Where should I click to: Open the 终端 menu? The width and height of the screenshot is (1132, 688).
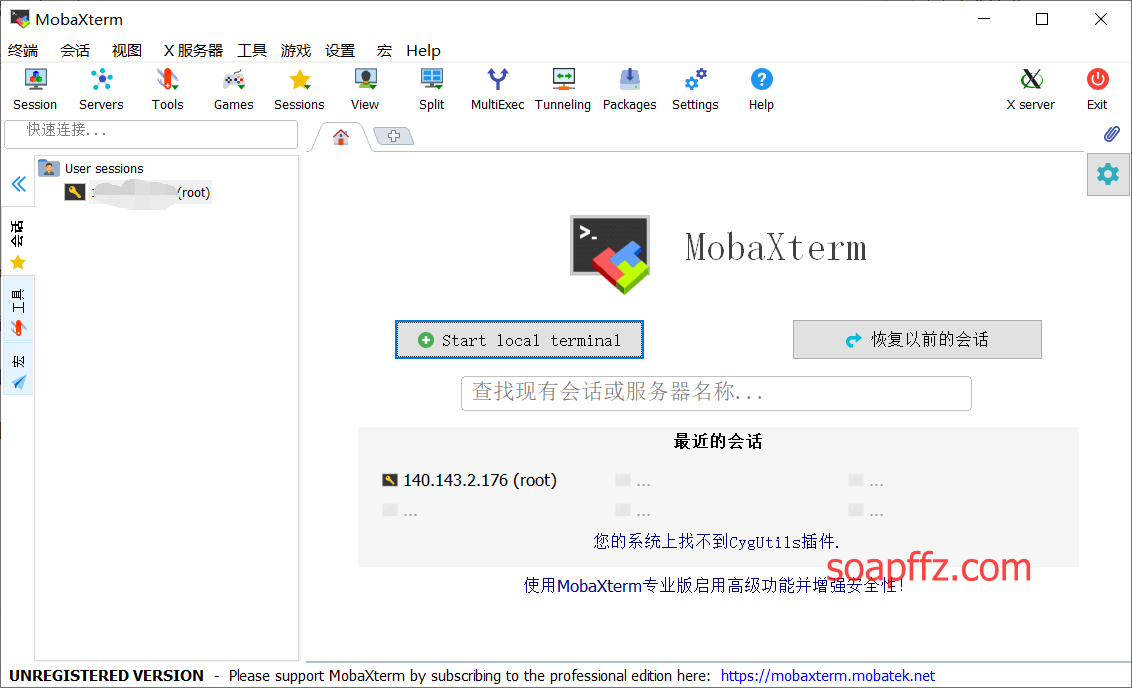tap(23, 51)
